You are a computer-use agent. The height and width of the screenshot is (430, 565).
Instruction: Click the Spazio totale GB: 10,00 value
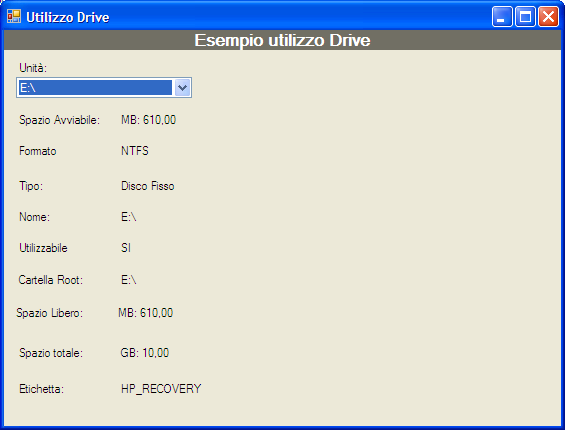(144, 353)
